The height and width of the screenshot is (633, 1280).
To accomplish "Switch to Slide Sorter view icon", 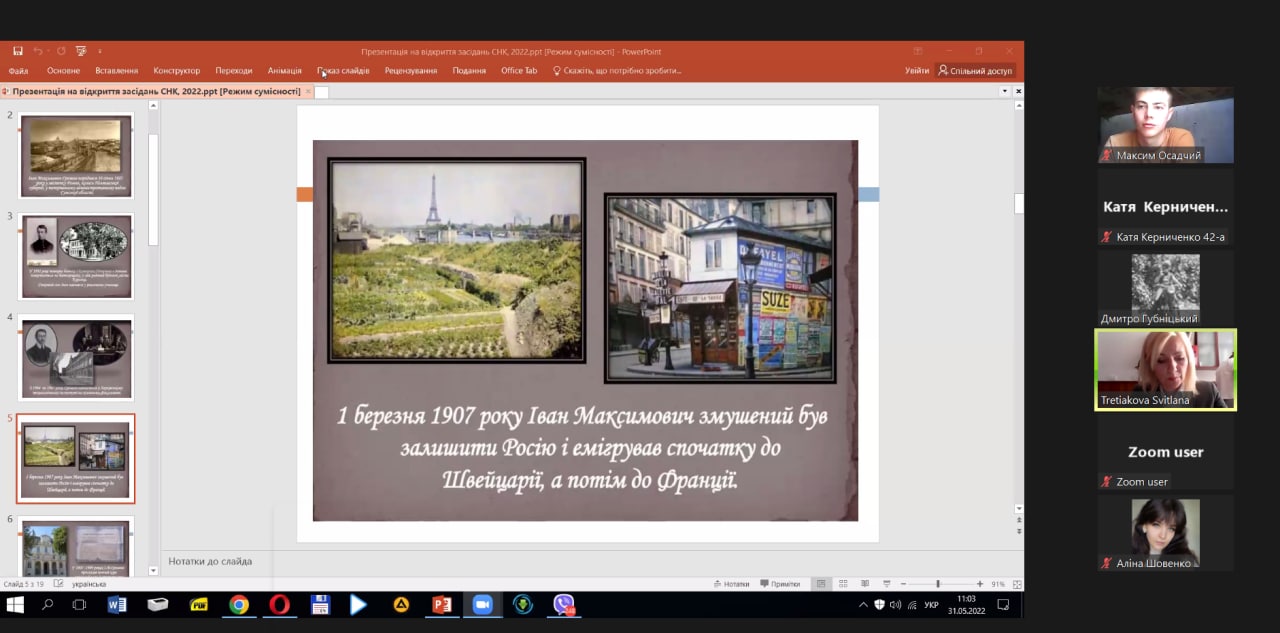I will click(843, 584).
